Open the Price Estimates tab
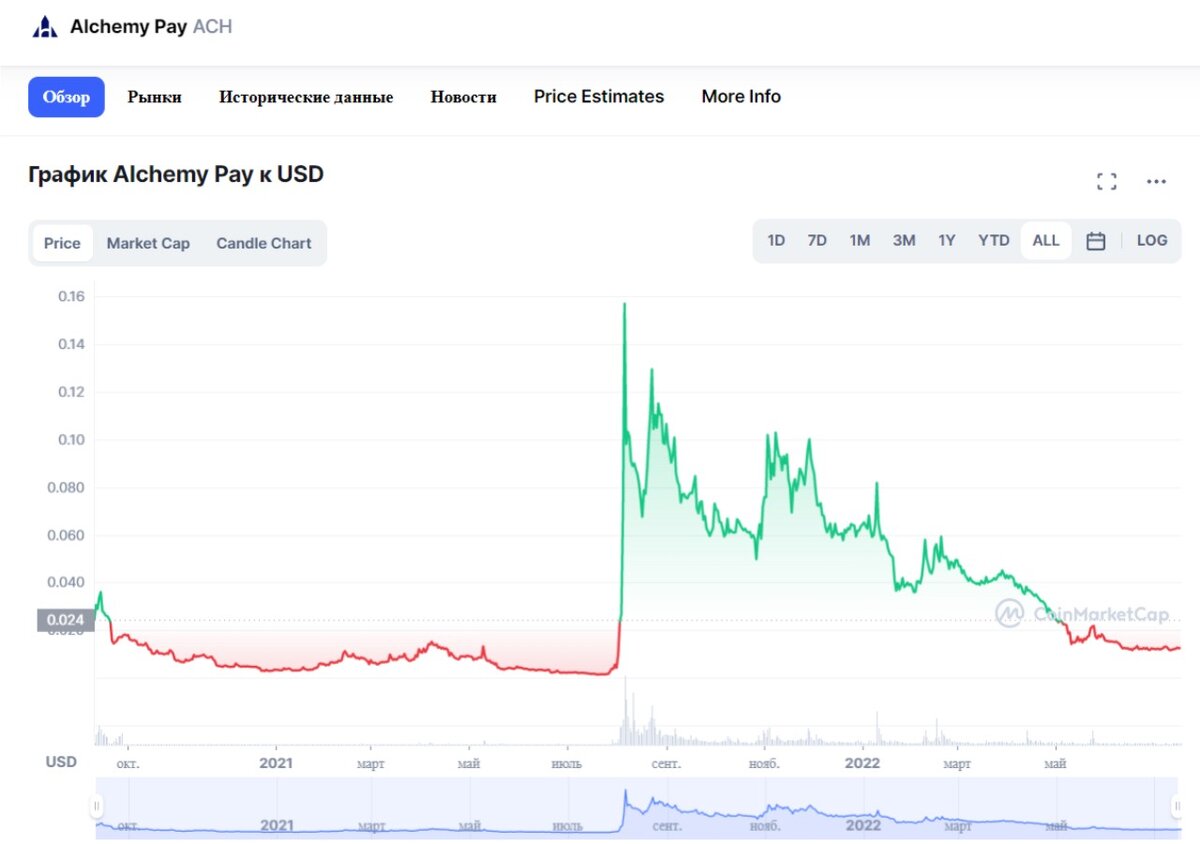 [599, 97]
